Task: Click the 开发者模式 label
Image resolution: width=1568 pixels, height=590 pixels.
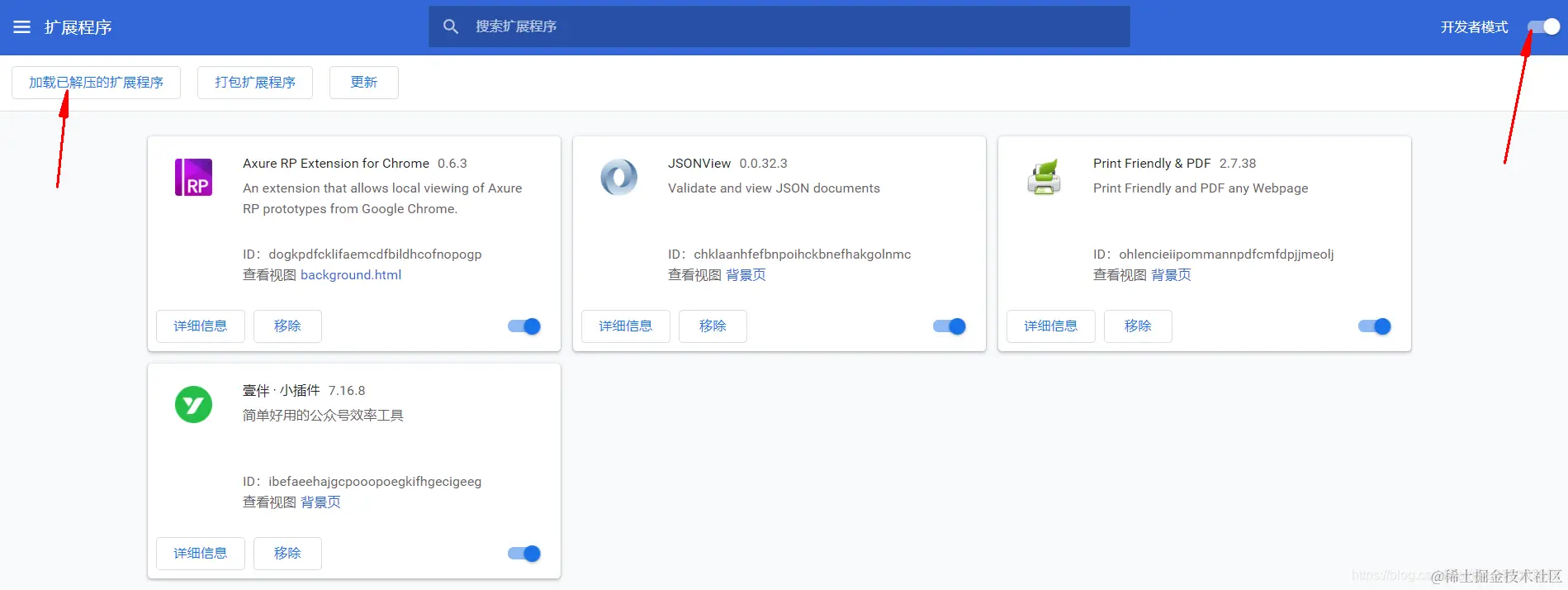Action: click(x=1474, y=27)
